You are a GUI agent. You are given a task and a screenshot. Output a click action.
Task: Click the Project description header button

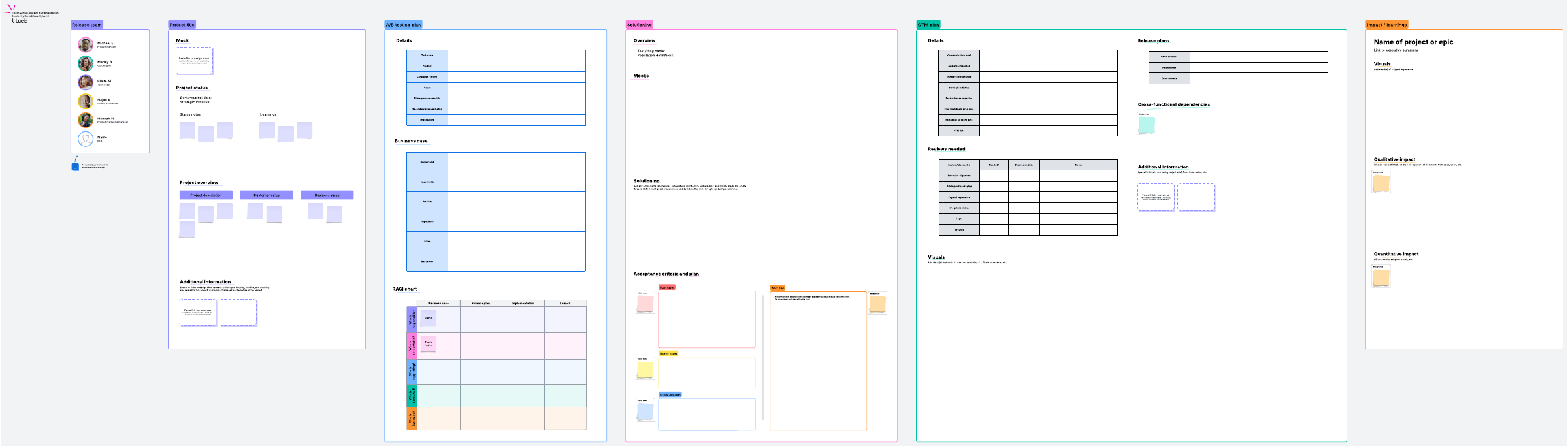[x=206, y=195]
